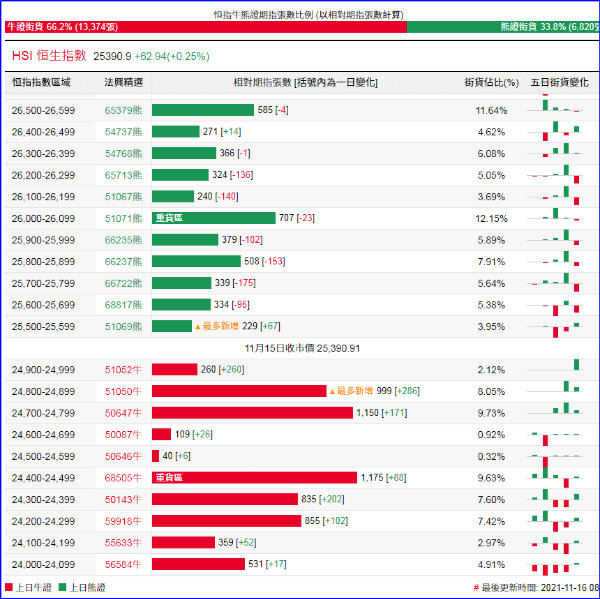Click the 66722熊 warrant link
This screenshot has width=600, height=599.
(125, 283)
